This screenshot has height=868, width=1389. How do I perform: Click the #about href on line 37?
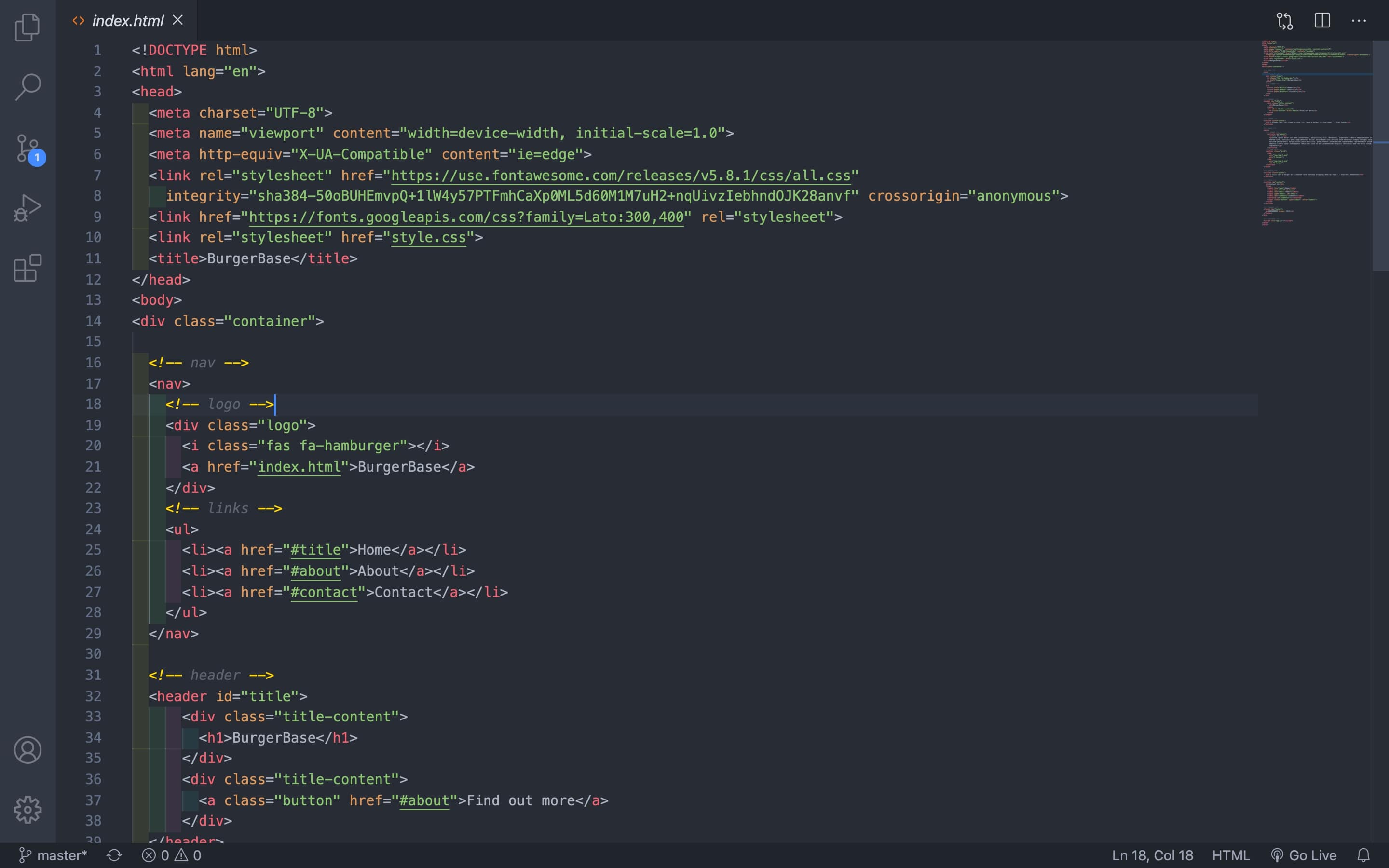click(x=424, y=800)
